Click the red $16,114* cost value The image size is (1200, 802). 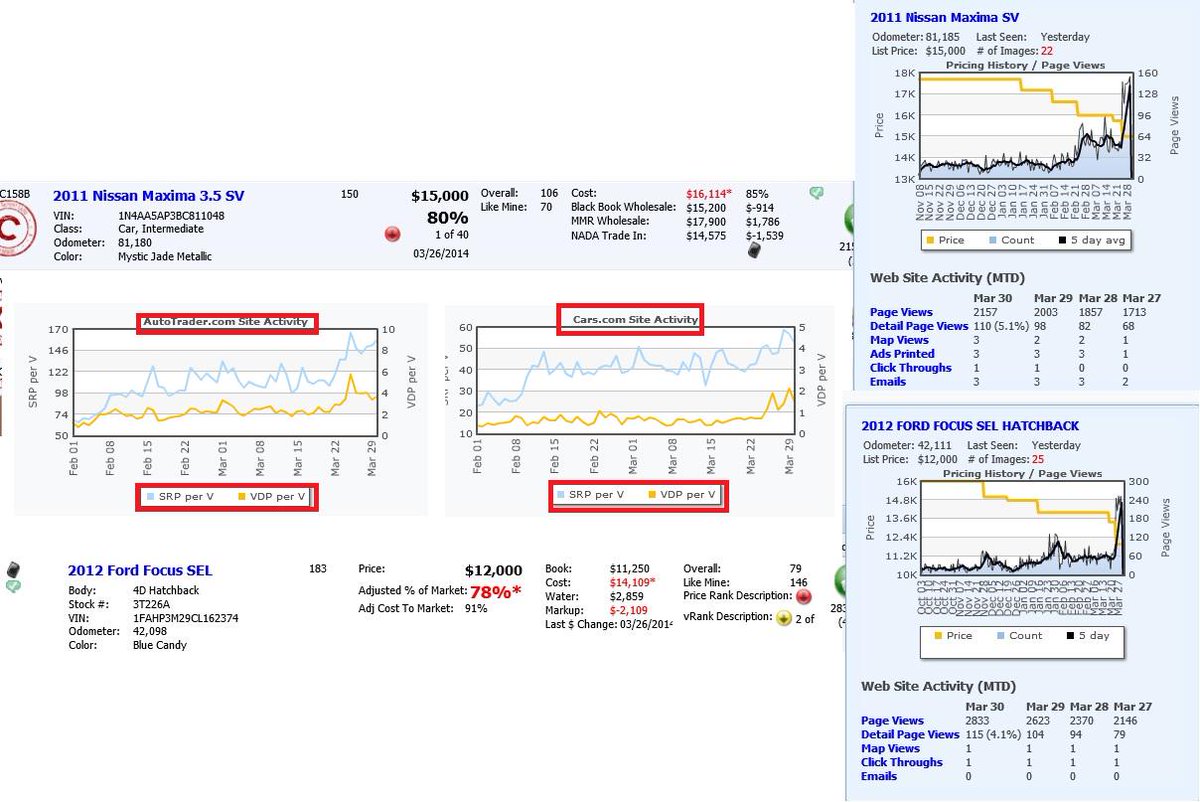tap(711, 193)
